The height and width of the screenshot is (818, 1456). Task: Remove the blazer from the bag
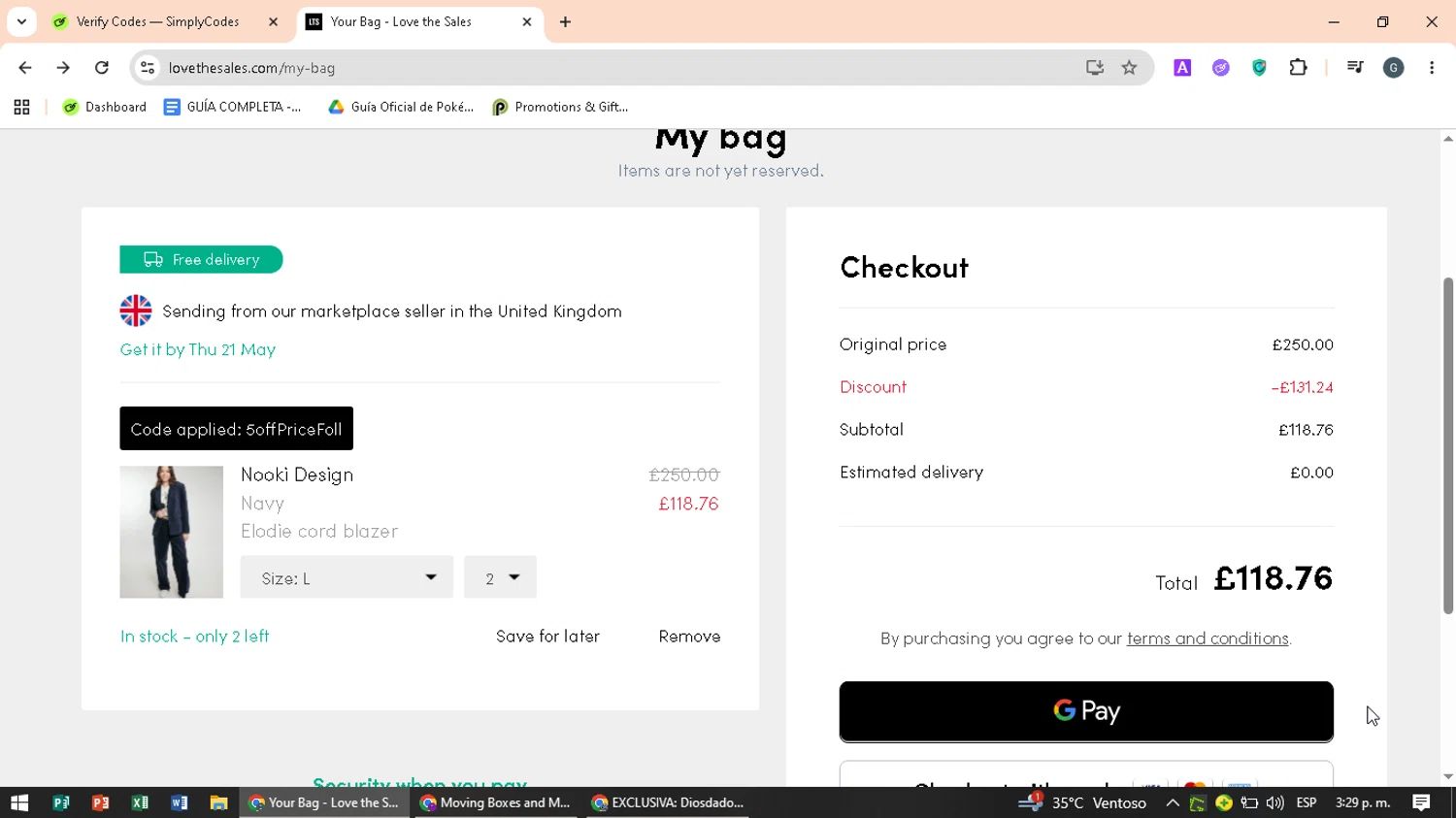point(689,637)
